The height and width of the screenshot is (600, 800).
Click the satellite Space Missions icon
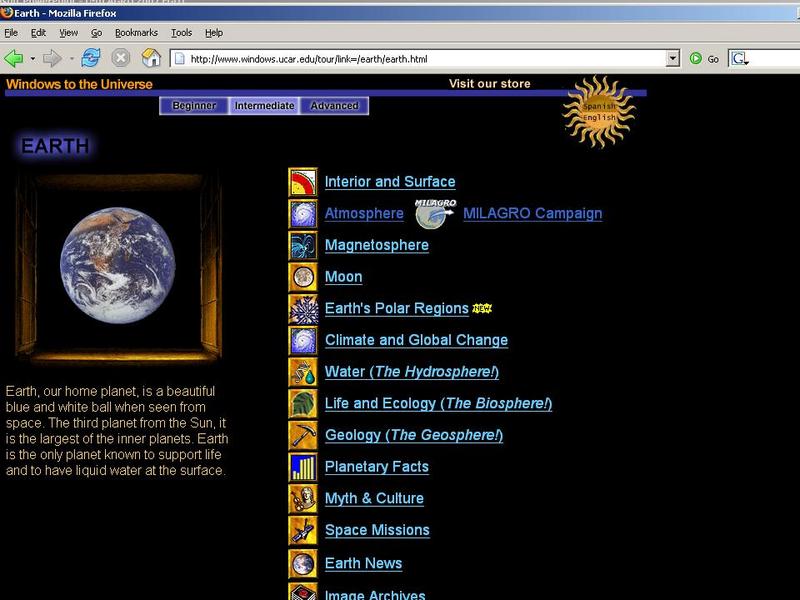point(303,531)
